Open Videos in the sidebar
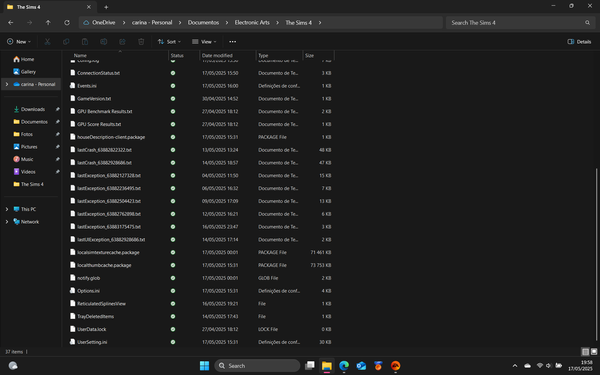Viewport: 600px width, 375px height. [24, 172]
